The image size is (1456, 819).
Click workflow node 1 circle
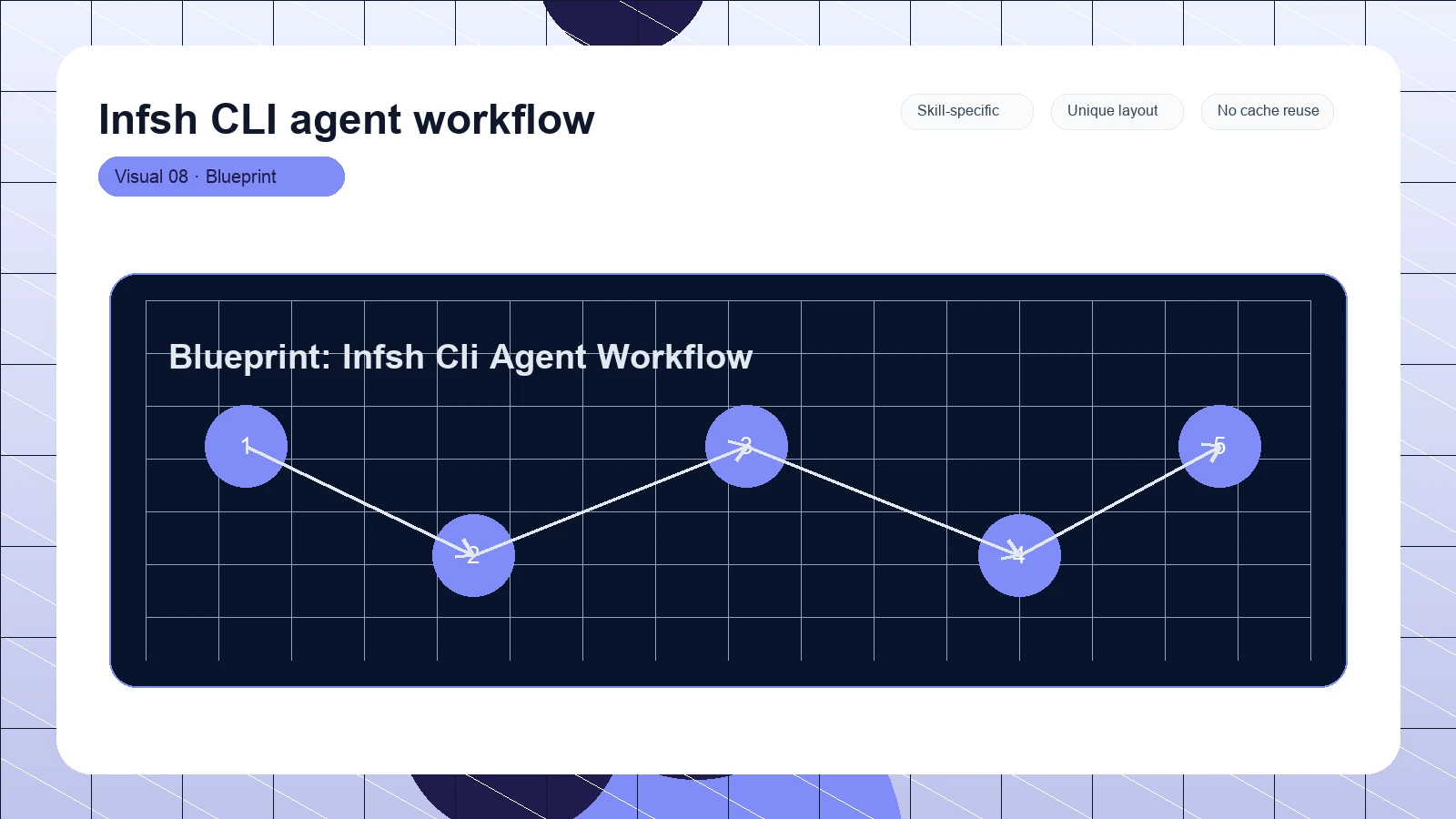point(246,446)
